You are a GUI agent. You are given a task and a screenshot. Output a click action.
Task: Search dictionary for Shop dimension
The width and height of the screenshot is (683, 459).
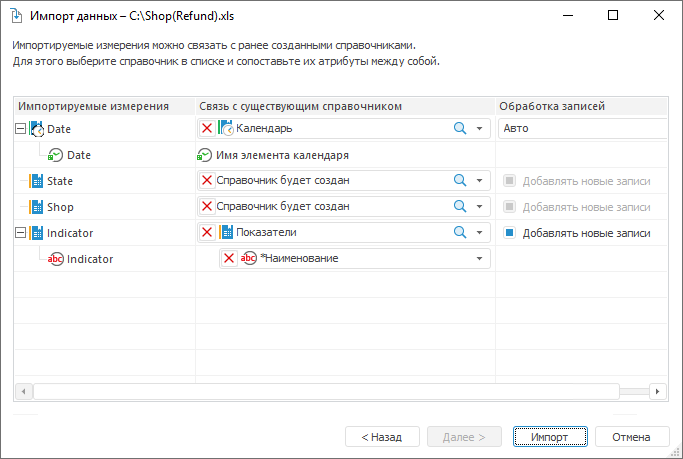[460, 206]
